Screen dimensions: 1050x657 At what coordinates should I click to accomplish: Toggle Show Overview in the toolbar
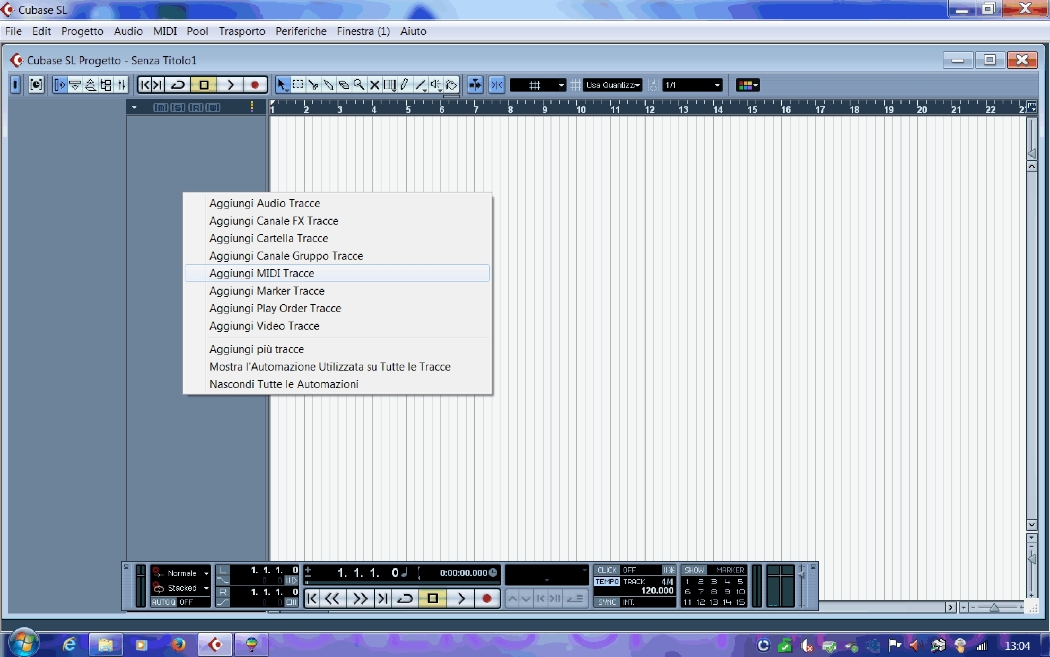(90, 85)
